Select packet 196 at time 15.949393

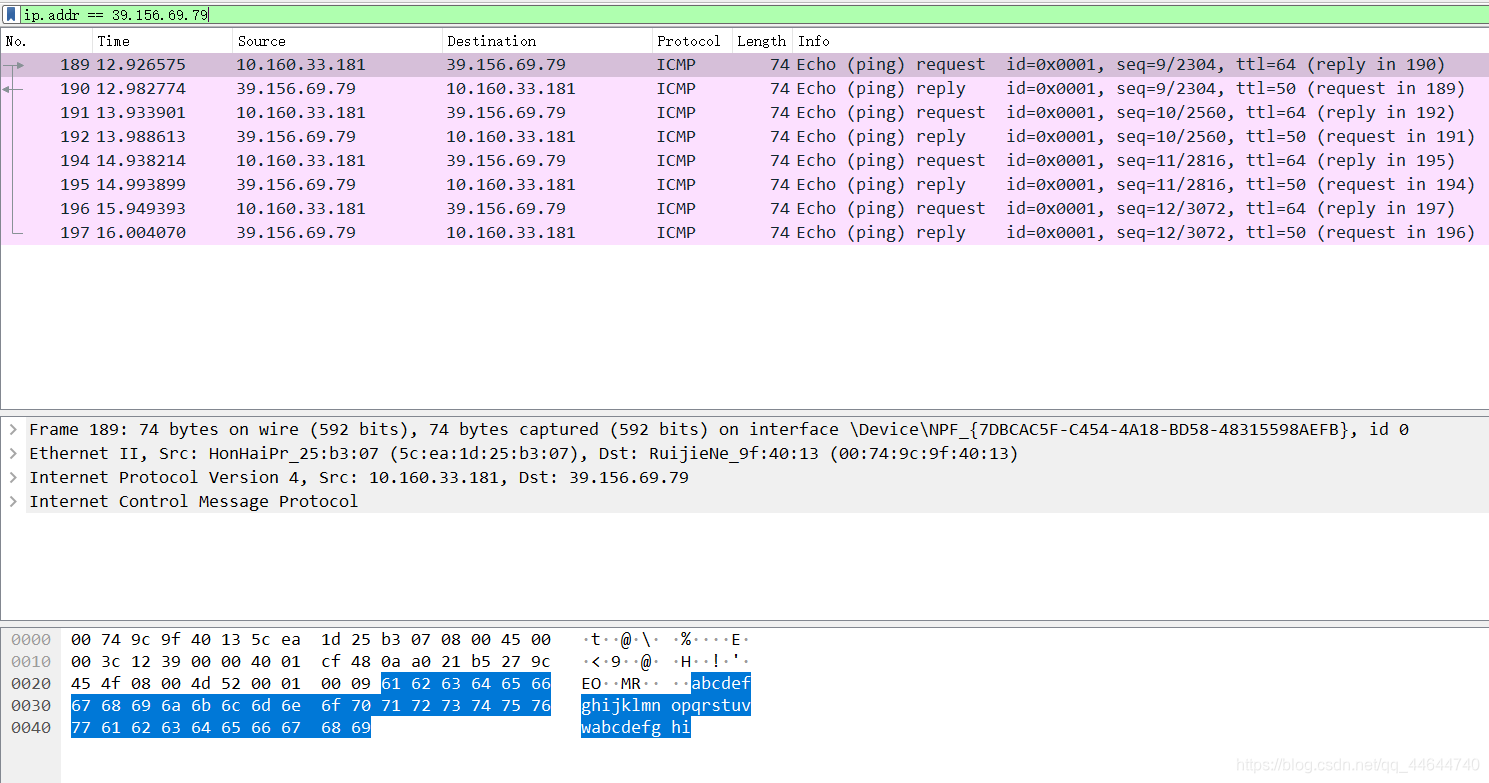[744, 209]
